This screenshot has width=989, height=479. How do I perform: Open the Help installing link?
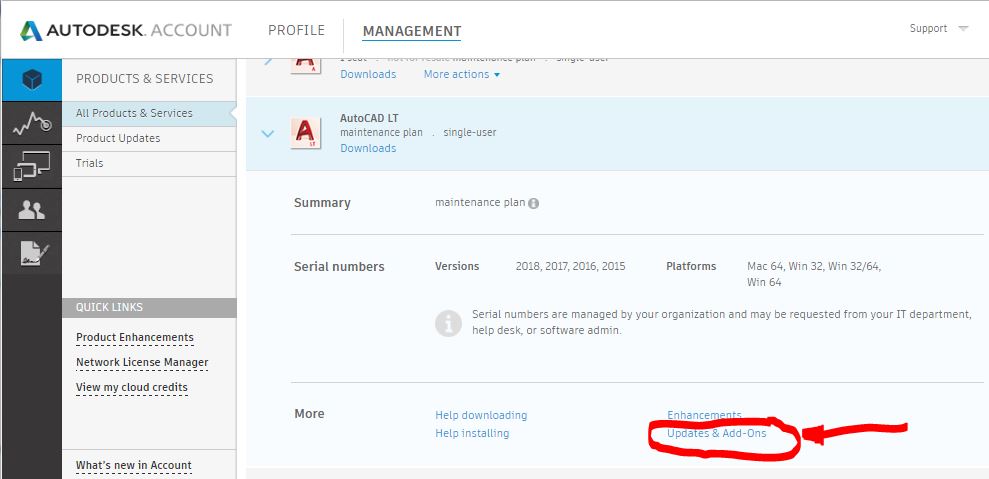(x=472, y=434)
